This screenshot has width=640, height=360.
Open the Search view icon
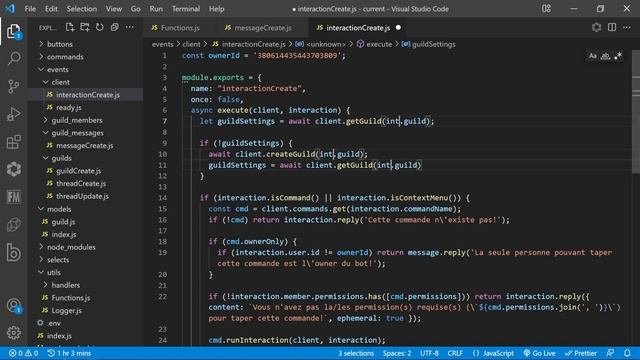pos(13,58)
